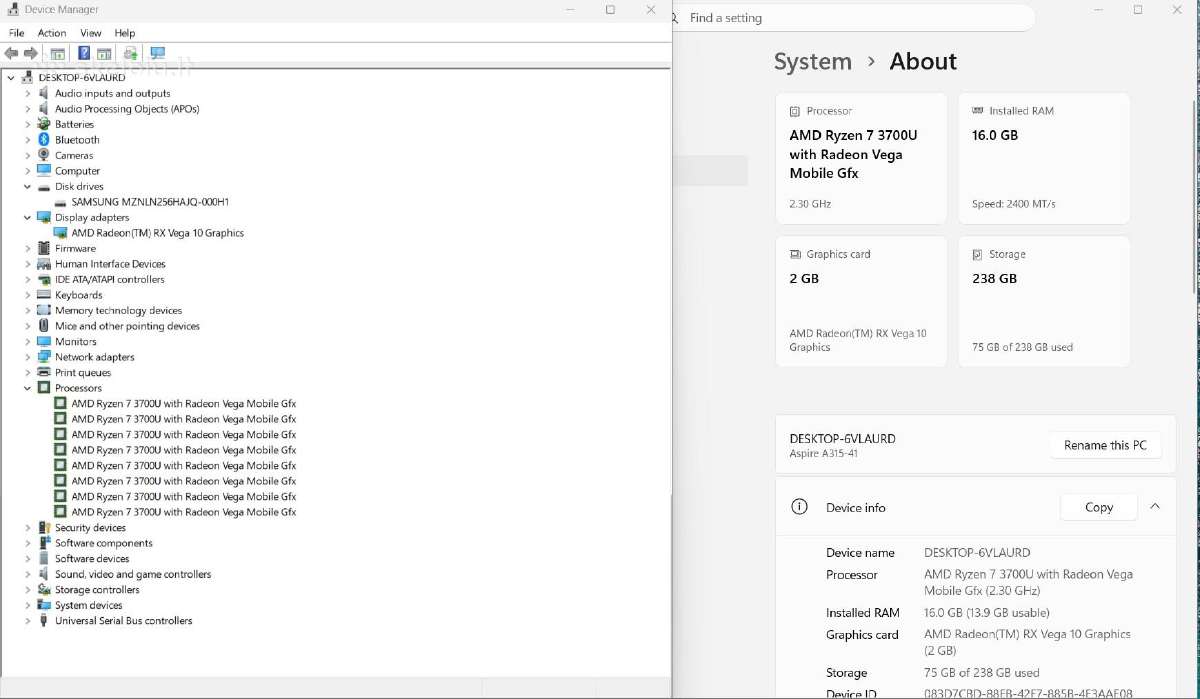Click the Bluetooth category icon
This screenshot has width=1200, height=699.
tap(44, 140)
